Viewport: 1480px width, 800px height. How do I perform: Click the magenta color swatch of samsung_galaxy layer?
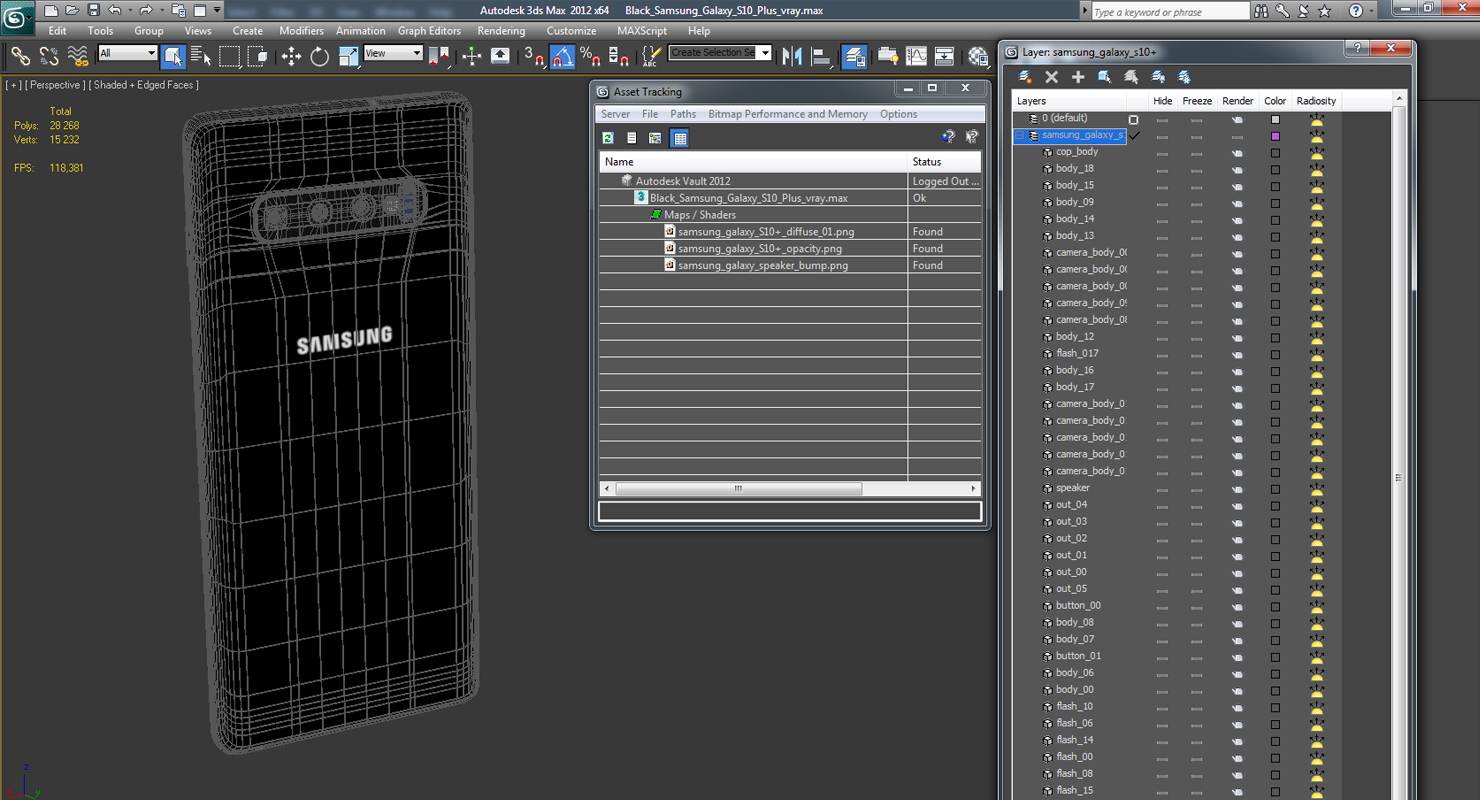coord(1275,136)
